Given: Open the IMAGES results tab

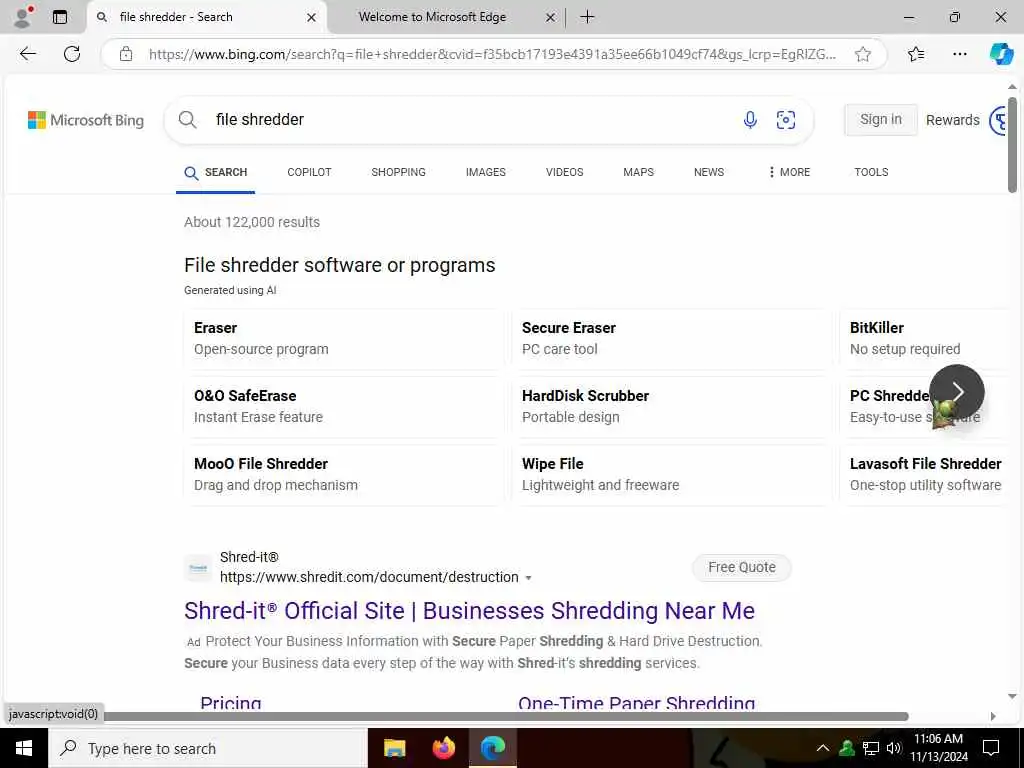Looking at the screenshot, I should 486,172.
